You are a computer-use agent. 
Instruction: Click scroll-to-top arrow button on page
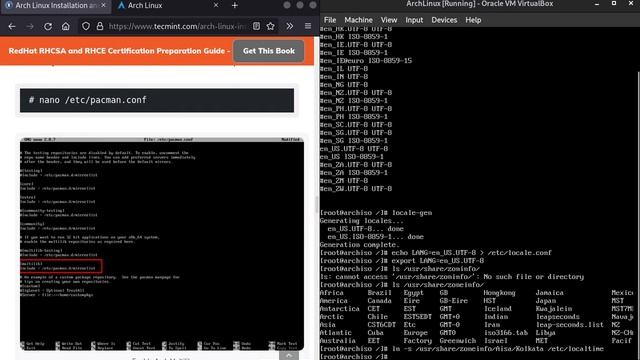pos(289,356)
